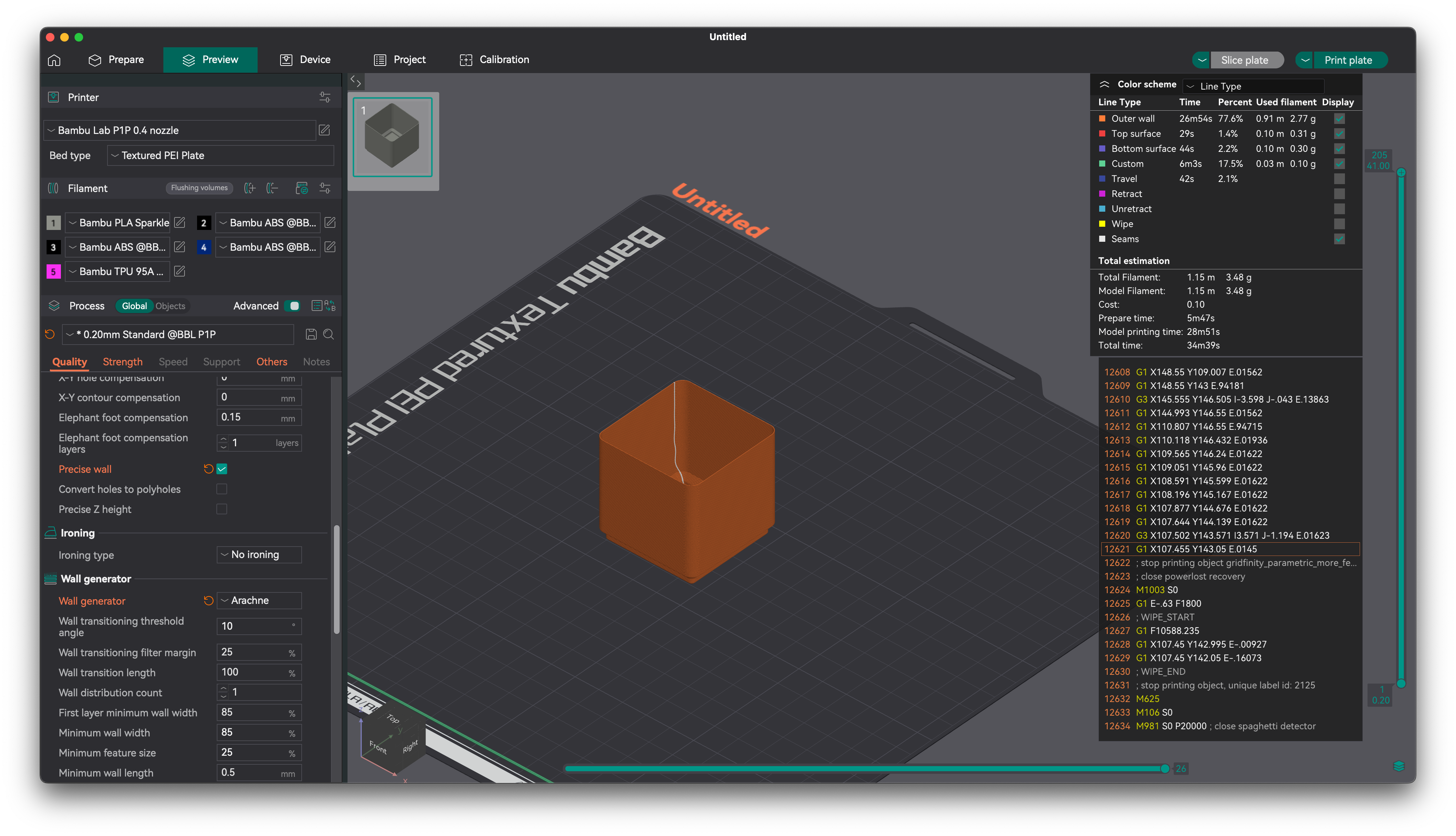Open the Device tab
This screenshot has height=836, width=1456.
coord(305,60)
